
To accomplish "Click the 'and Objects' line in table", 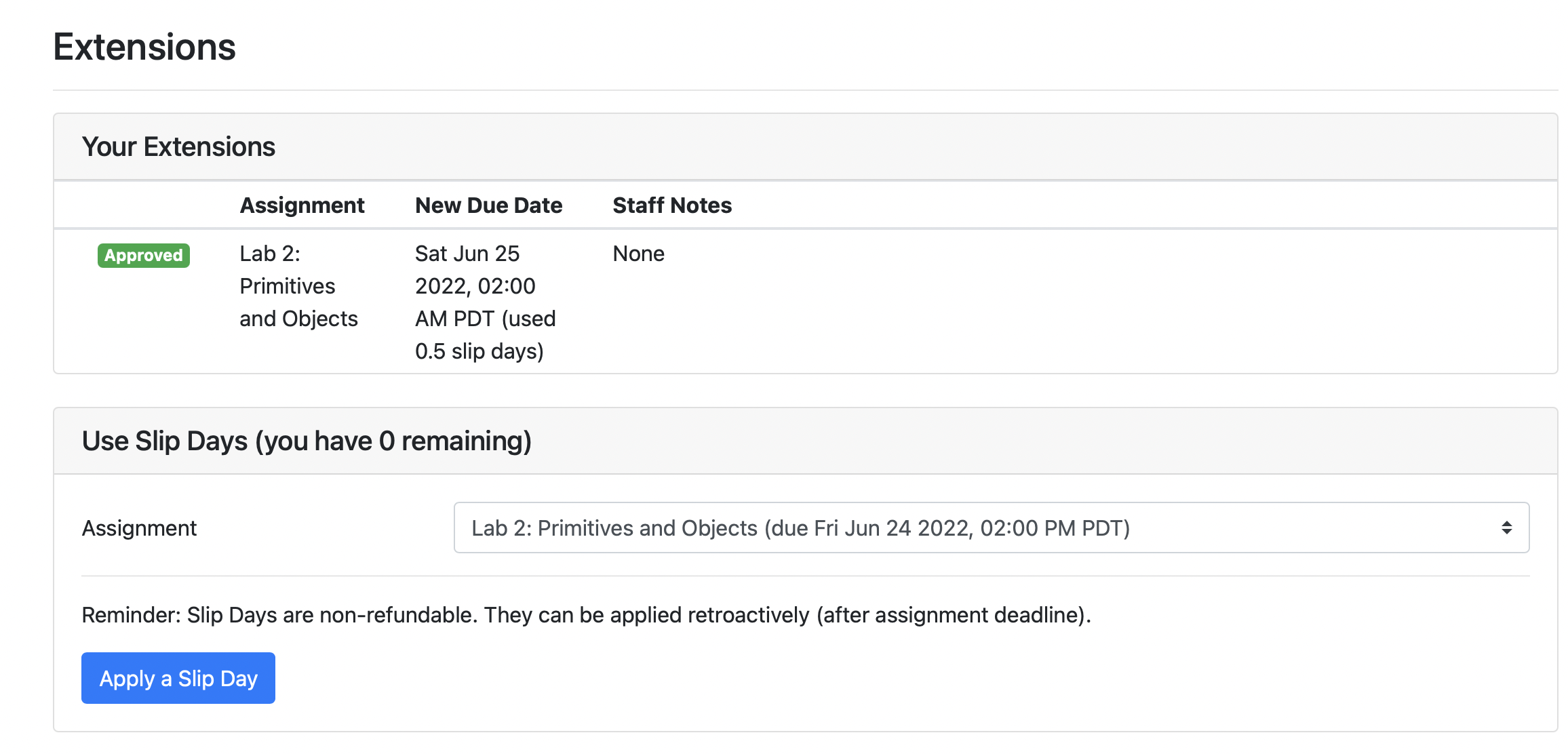I will (298, 319).
